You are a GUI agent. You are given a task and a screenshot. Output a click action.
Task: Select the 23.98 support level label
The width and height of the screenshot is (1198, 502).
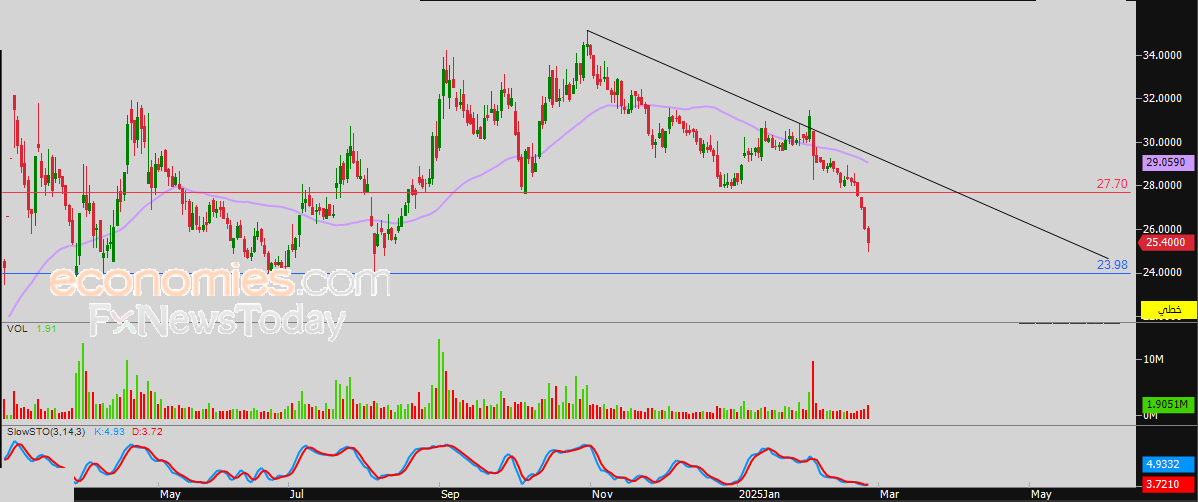coord(1112,264)
